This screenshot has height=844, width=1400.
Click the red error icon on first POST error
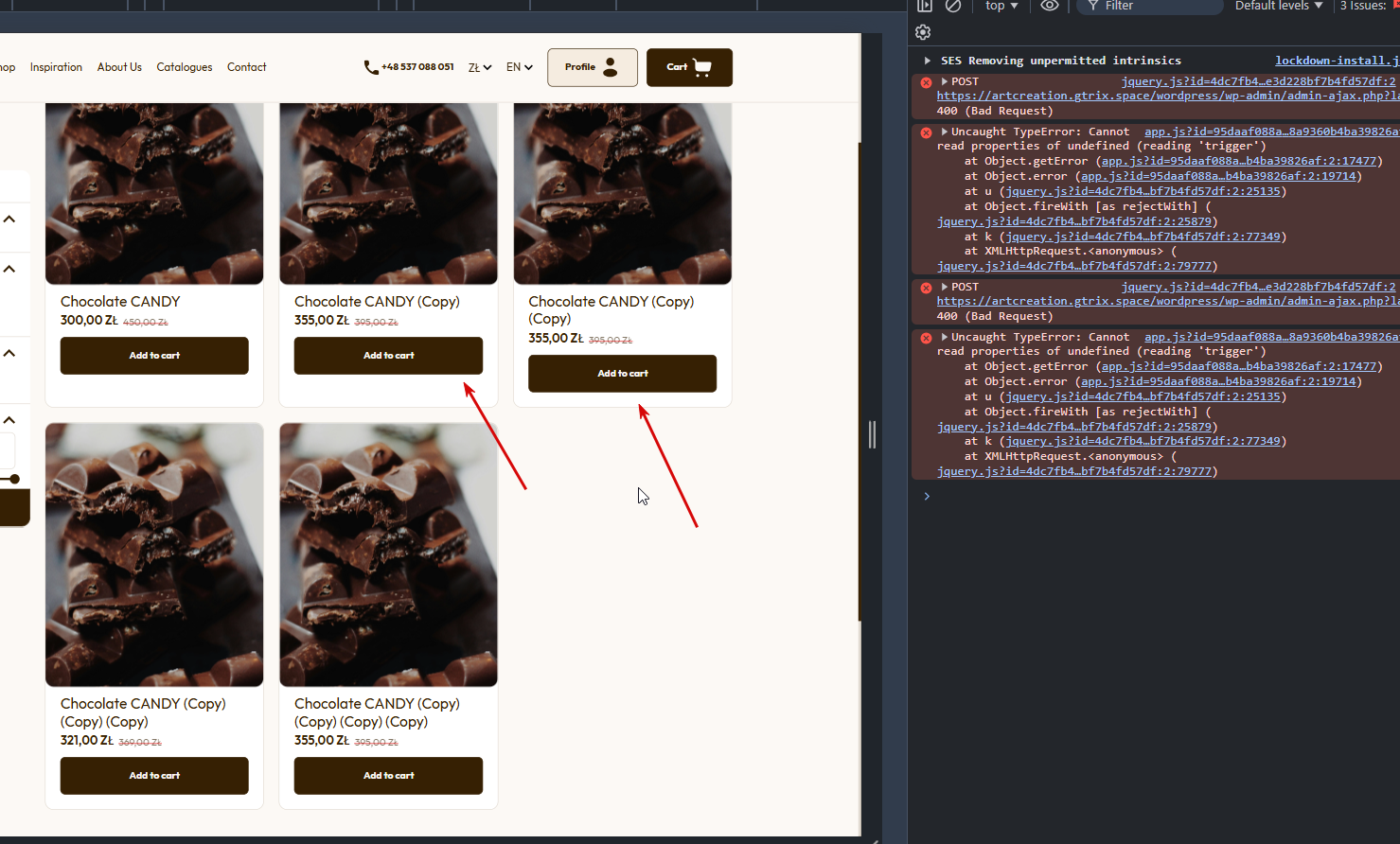coord(926,82)
